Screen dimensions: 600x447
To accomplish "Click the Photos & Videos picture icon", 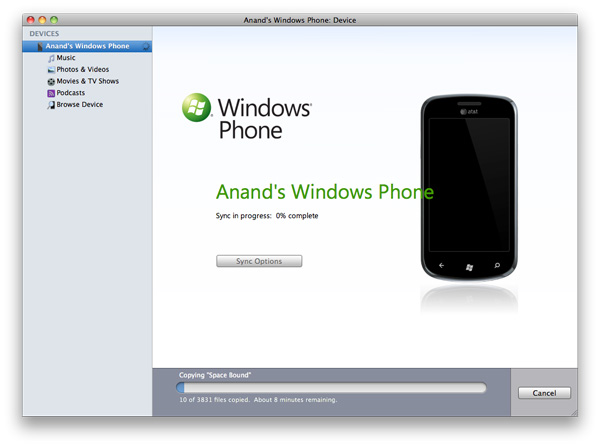I will 51,70.
